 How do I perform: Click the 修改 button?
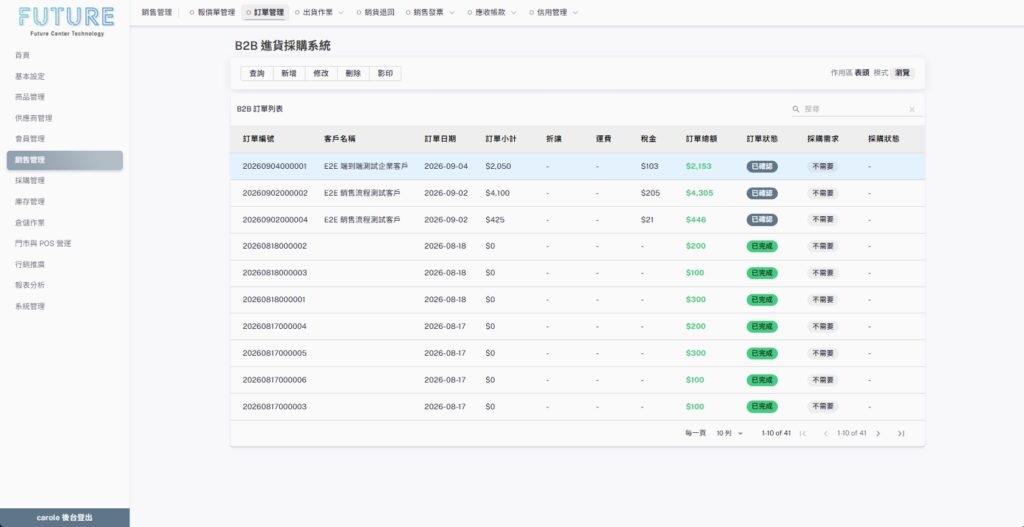tap(321, 74)
